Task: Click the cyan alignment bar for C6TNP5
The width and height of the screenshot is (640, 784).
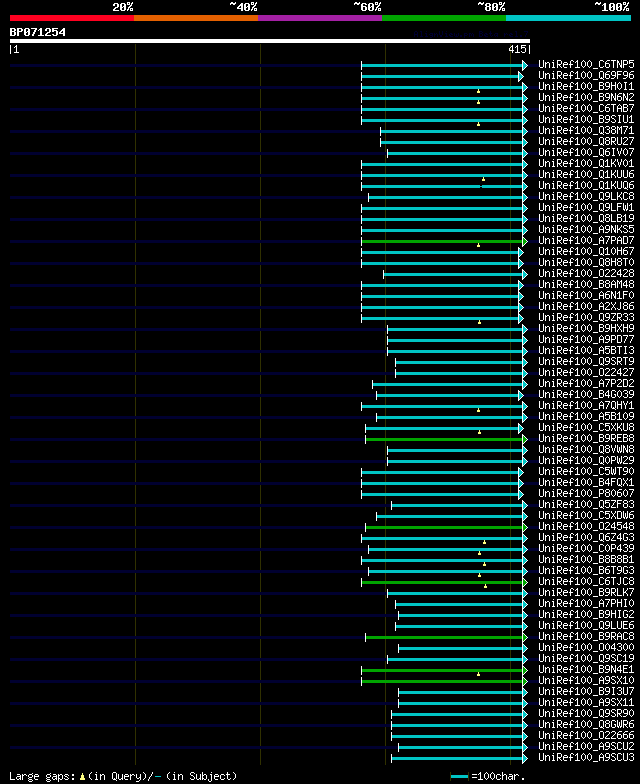Action: click(x=442, y=66)
